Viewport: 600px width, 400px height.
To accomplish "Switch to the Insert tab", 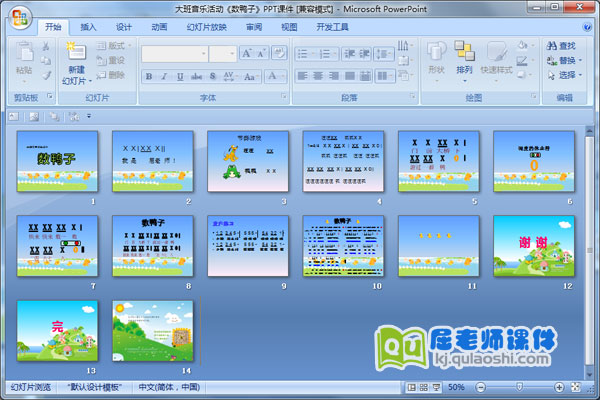I will tap(88, 27).
